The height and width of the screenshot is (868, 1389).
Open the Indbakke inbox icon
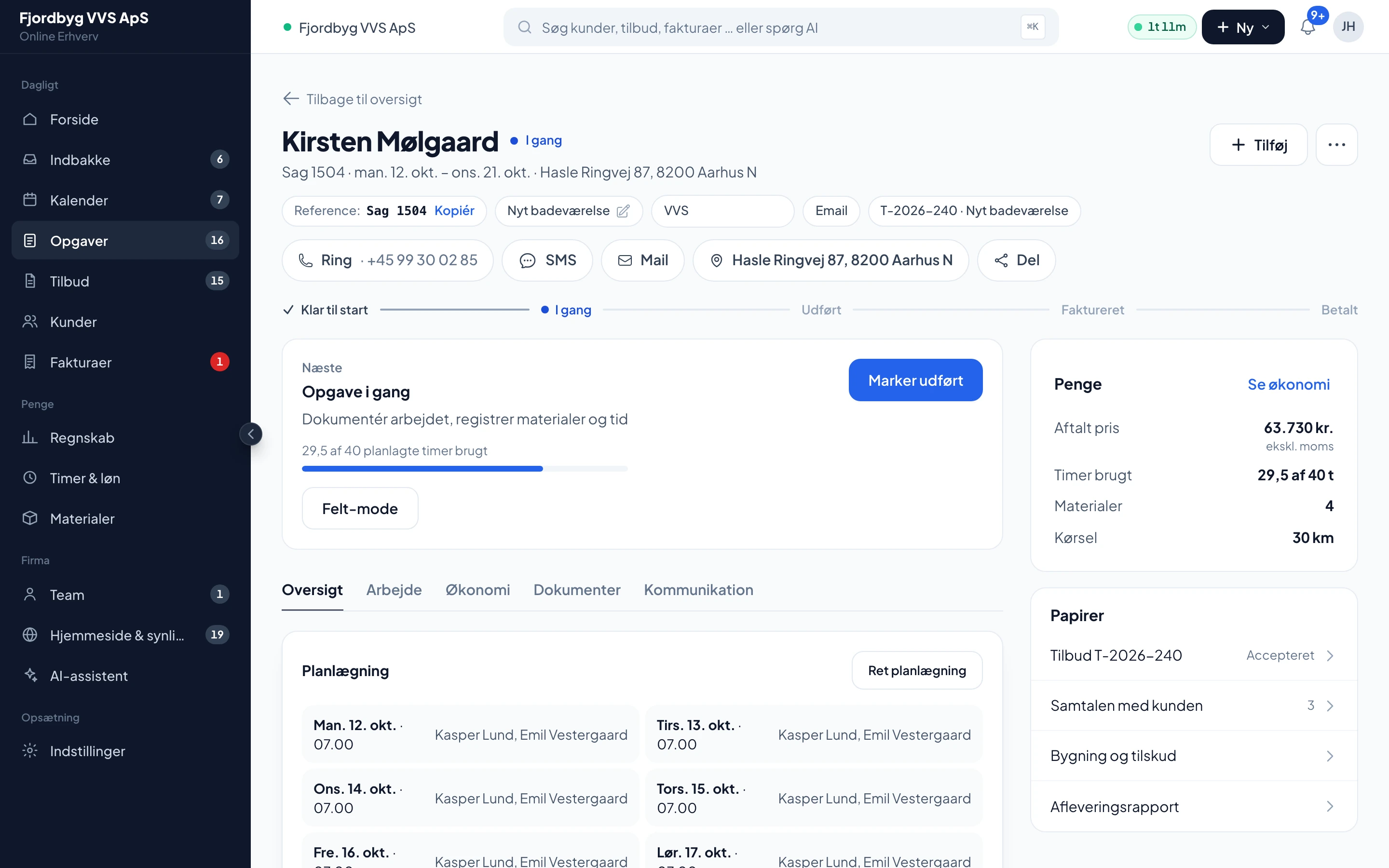pyautogui.click(x=30, y=160)
